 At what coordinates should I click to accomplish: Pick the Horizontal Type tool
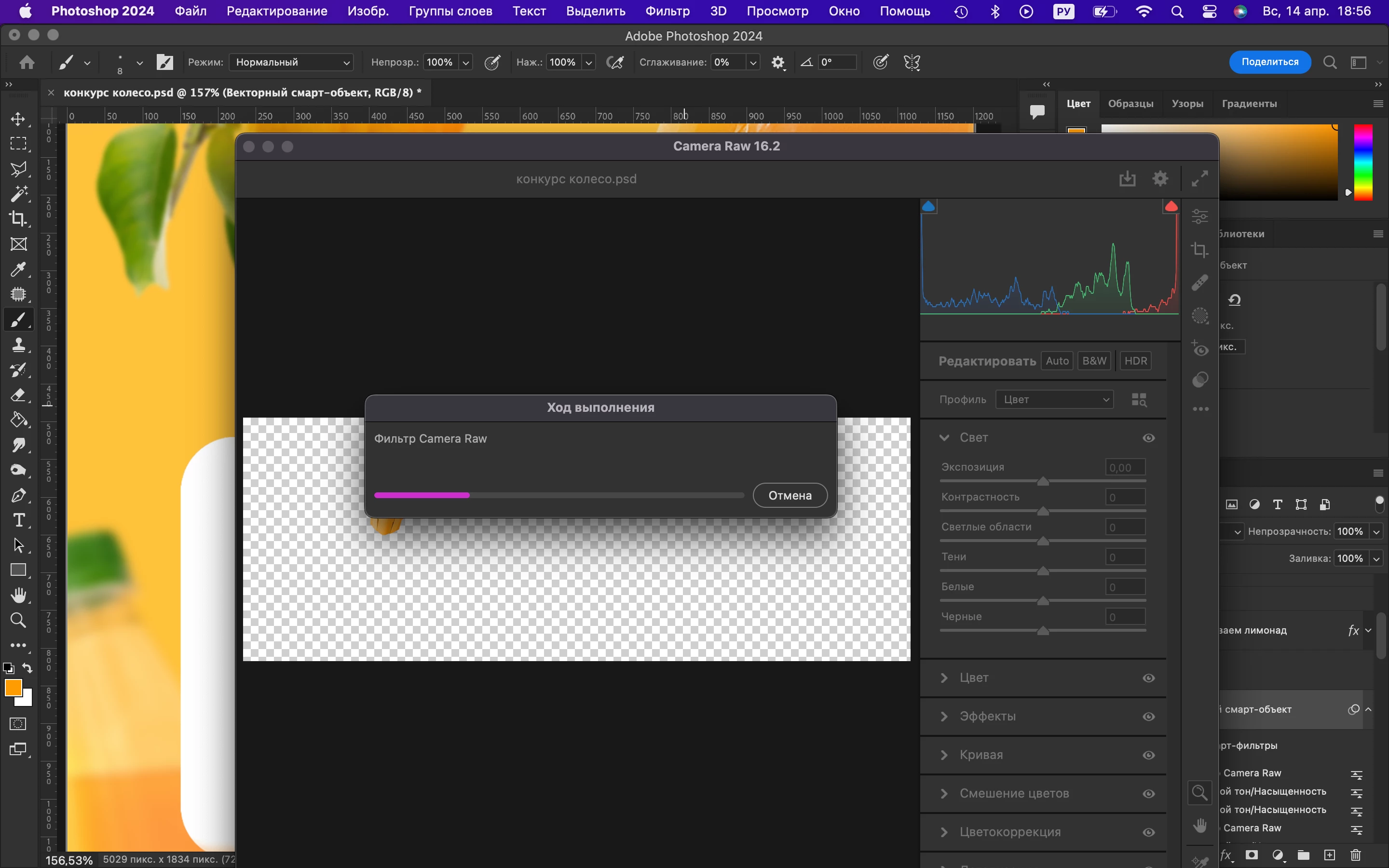tap(18, 520)
